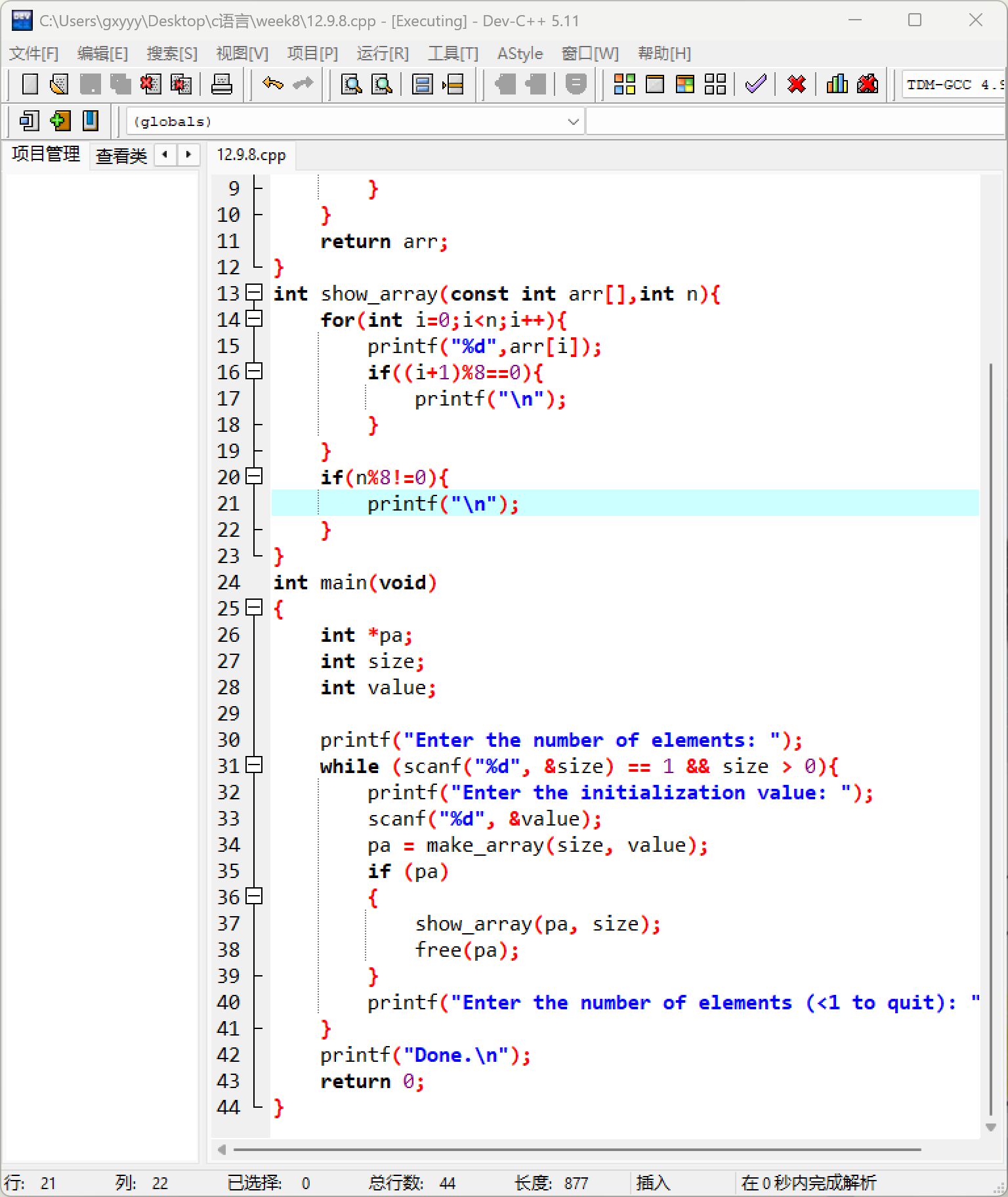Click the horizontal scroll-left arrow
The width and height of the screenshot is (1008, 1197).
[x=222, y=1150]
